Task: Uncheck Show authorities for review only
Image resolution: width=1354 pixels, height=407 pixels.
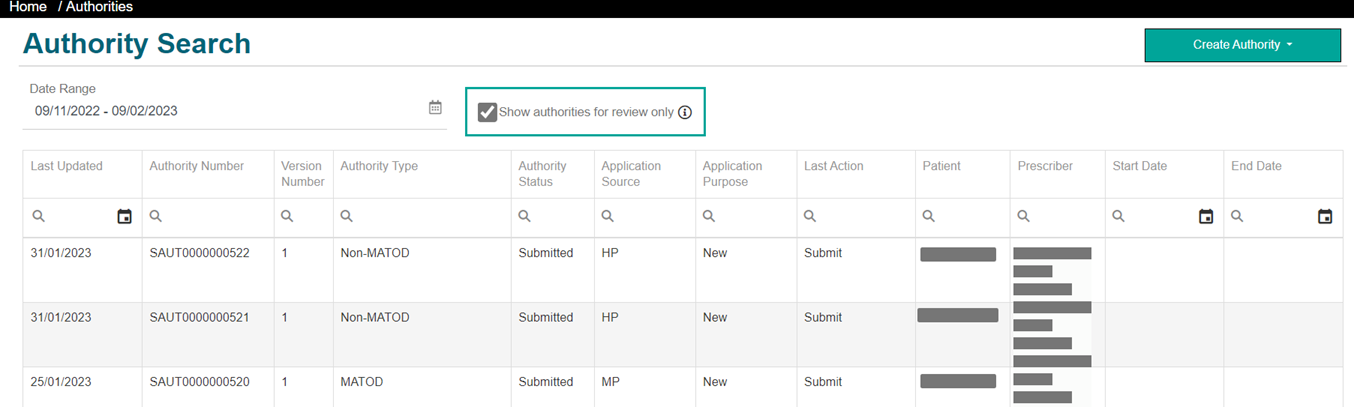Action: 487,112
